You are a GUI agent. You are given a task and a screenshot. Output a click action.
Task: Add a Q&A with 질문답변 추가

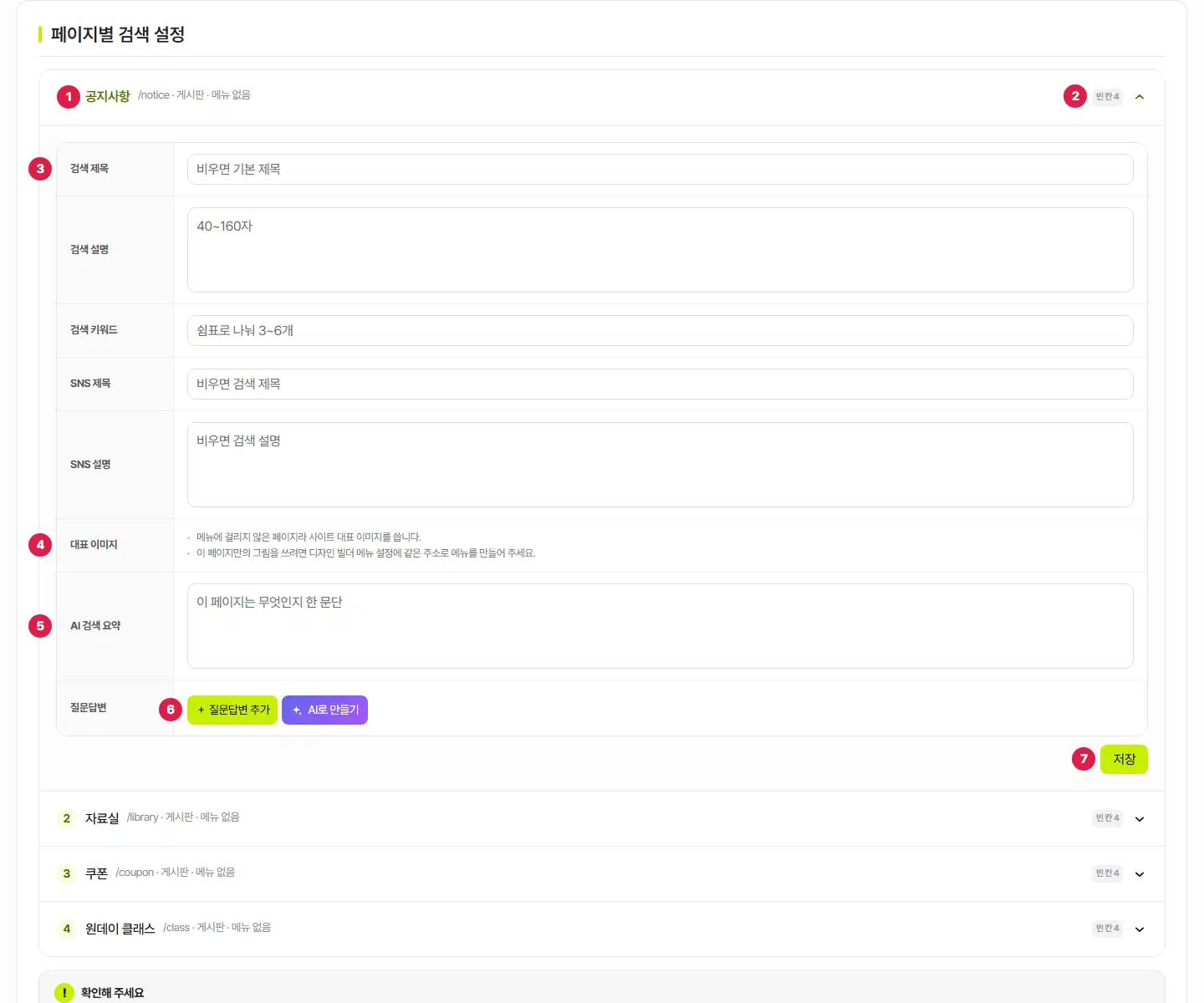[x=232, y=710]
